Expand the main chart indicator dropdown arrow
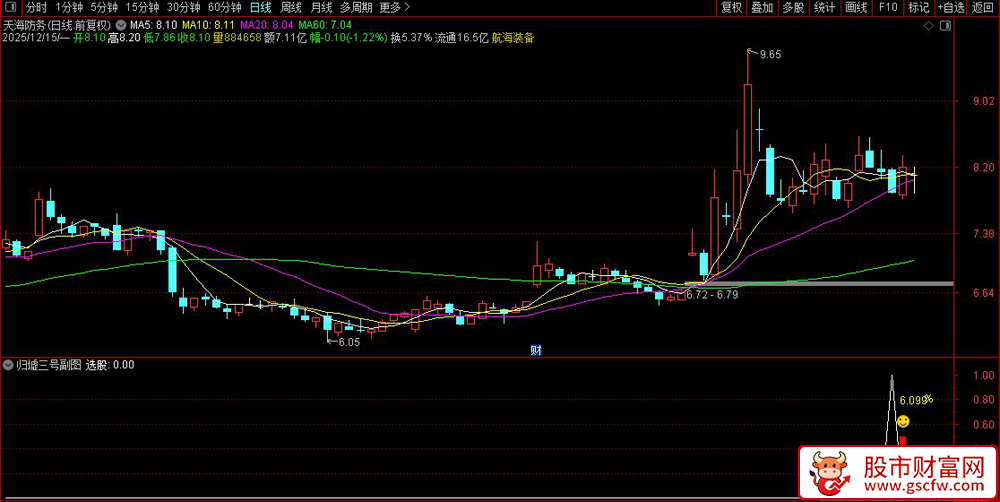The height and width of the screenshot is (502, 1000). click(121, 25)
